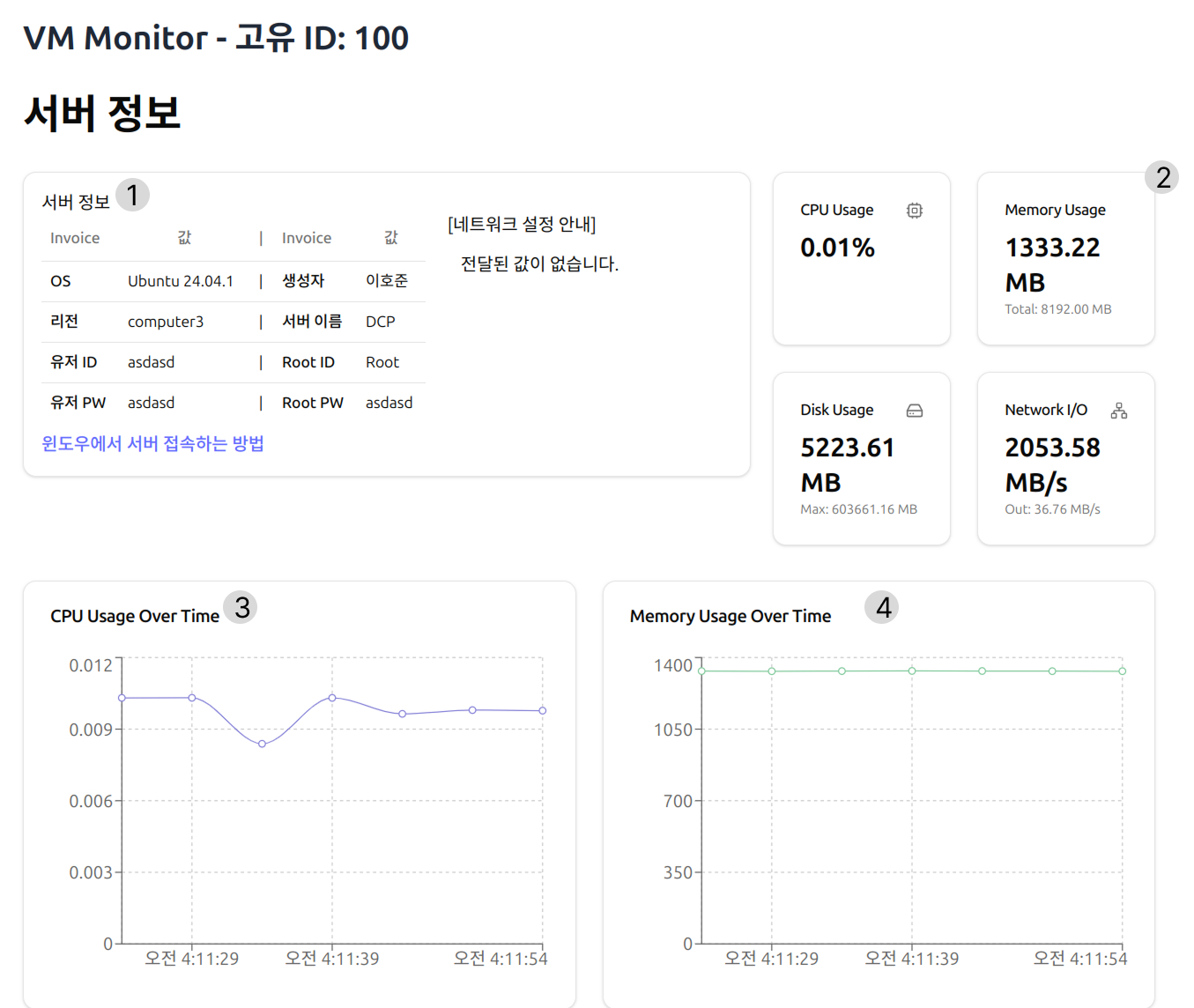Click the numbered badge 1 marker
The height and width of the screenshot is (1008, 1194).
132,195
